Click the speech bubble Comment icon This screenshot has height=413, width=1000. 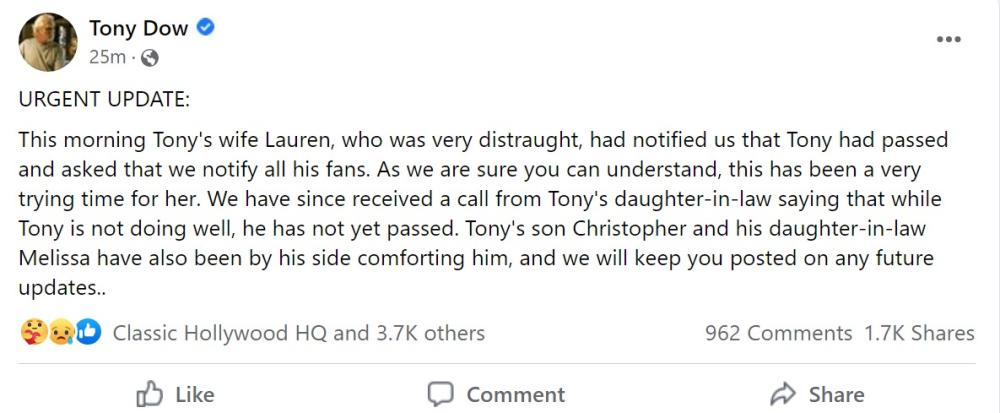coord(441,393)
